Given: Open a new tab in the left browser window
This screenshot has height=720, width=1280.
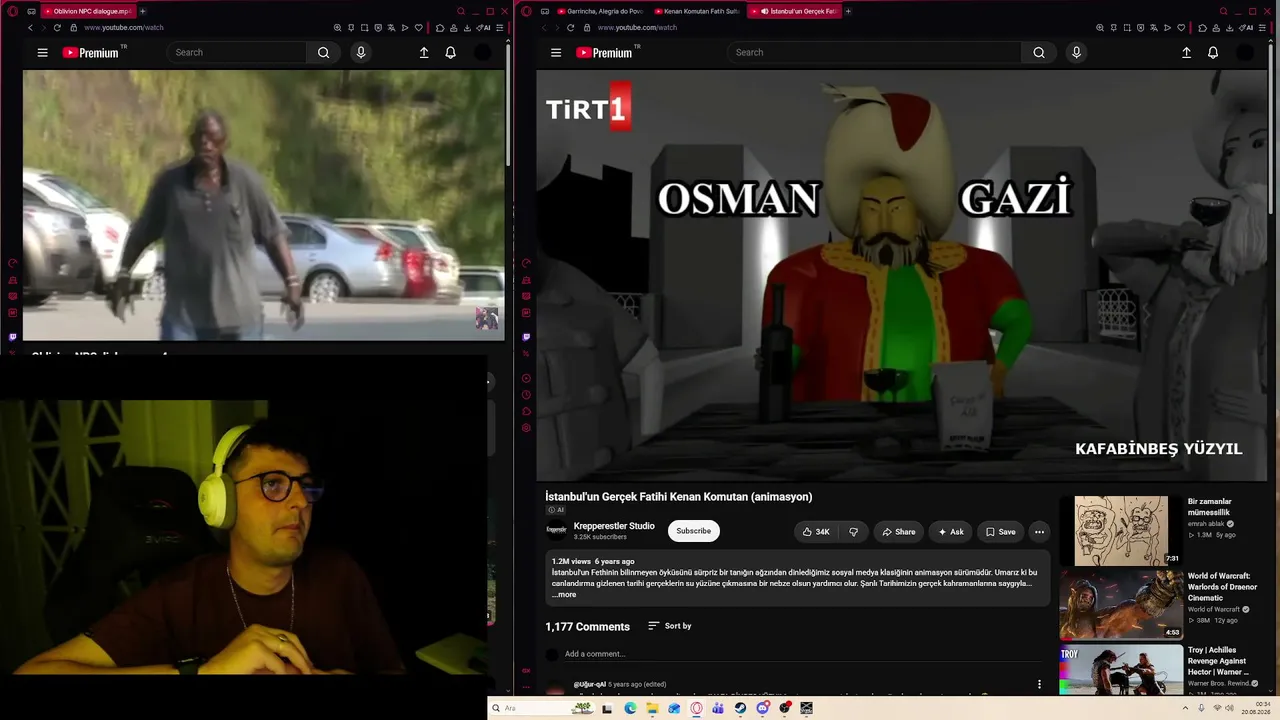Looking at the screenshot, I should point(142,11).
